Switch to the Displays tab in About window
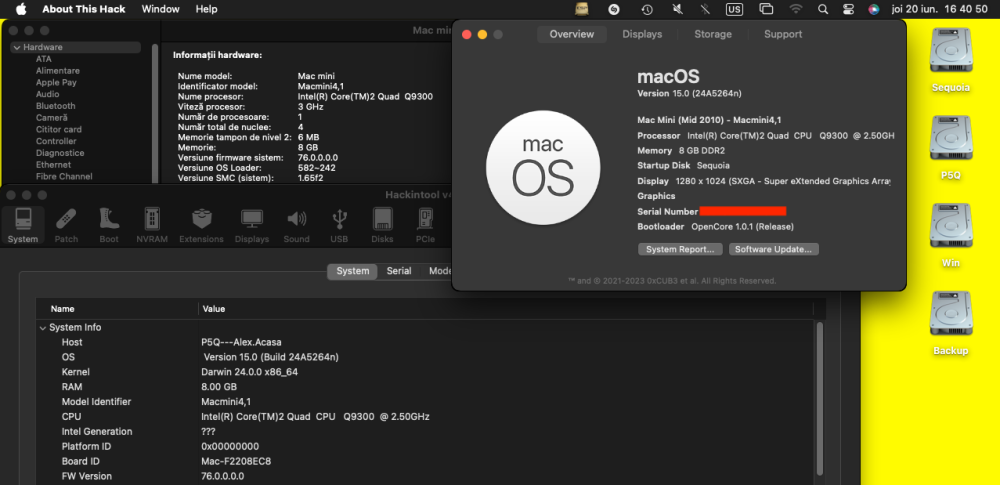The height and width of the screenshot is (485, 1000). [x=642, y=34]
